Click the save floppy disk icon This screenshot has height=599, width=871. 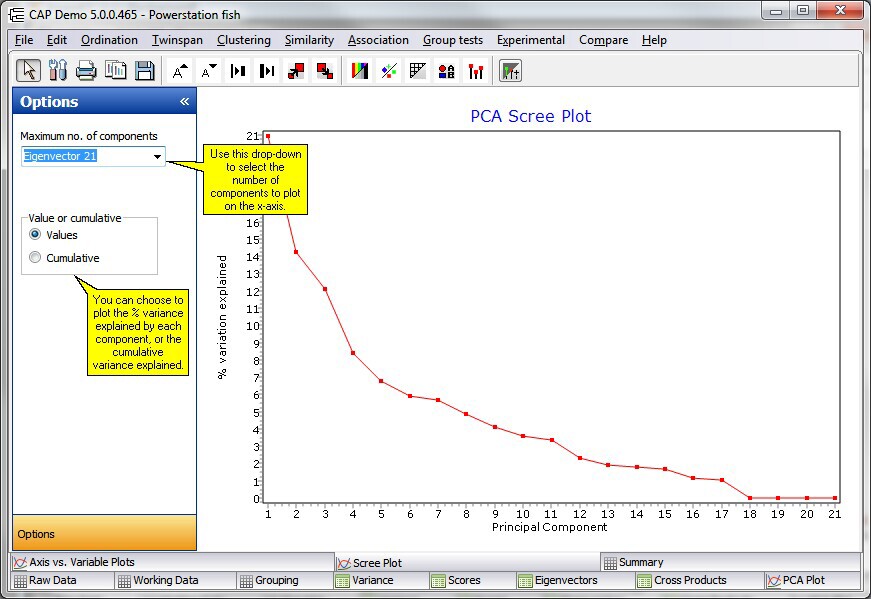(144, 71)
